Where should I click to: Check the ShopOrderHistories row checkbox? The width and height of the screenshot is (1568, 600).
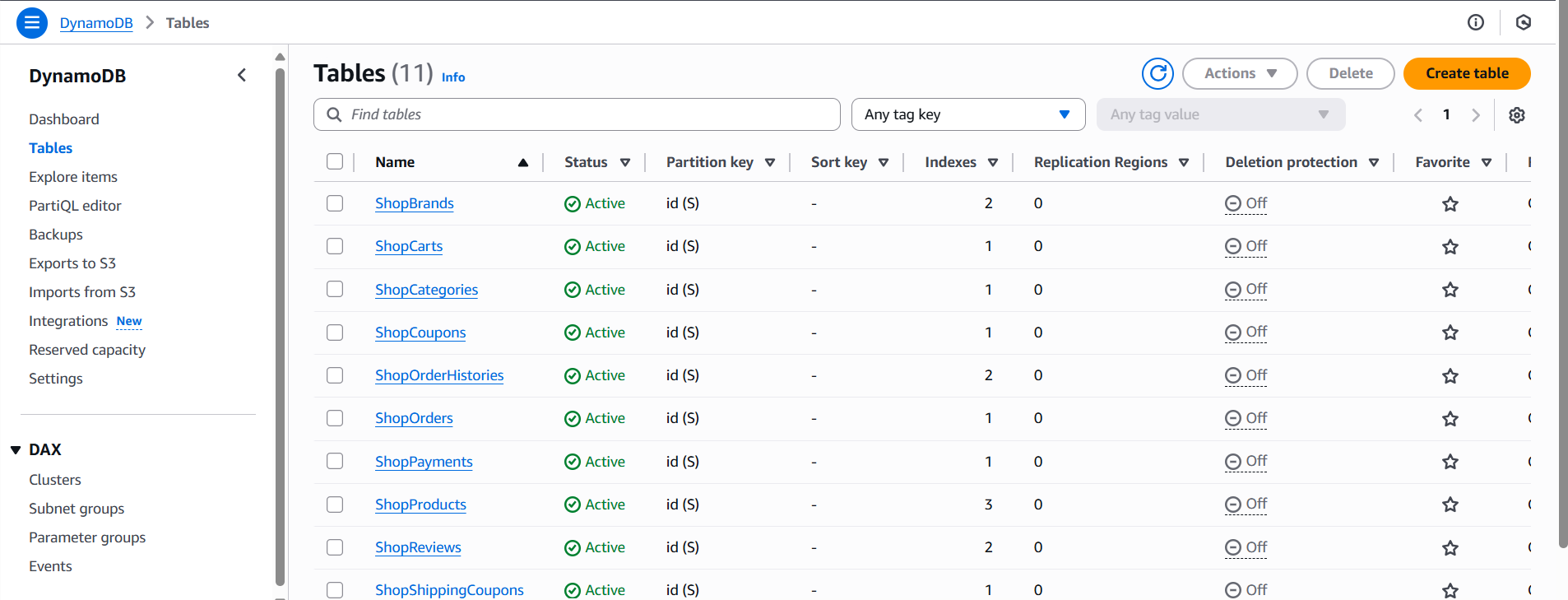[335, 375]
